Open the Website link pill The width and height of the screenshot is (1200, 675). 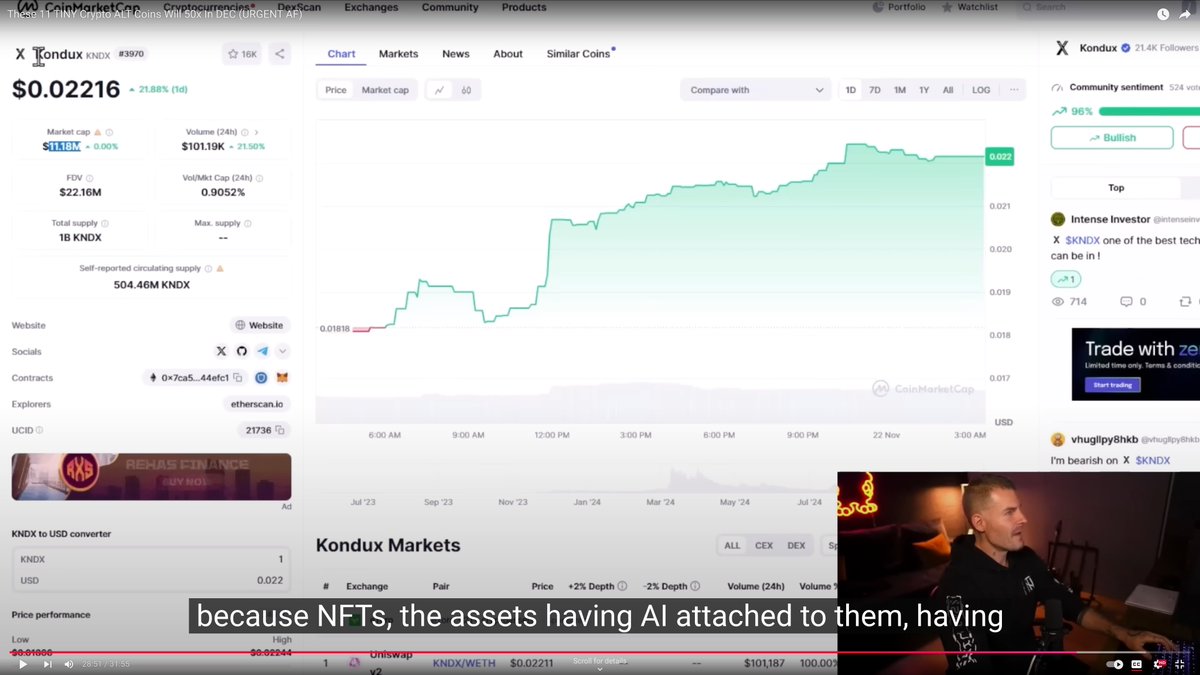(x=260, y=325)
